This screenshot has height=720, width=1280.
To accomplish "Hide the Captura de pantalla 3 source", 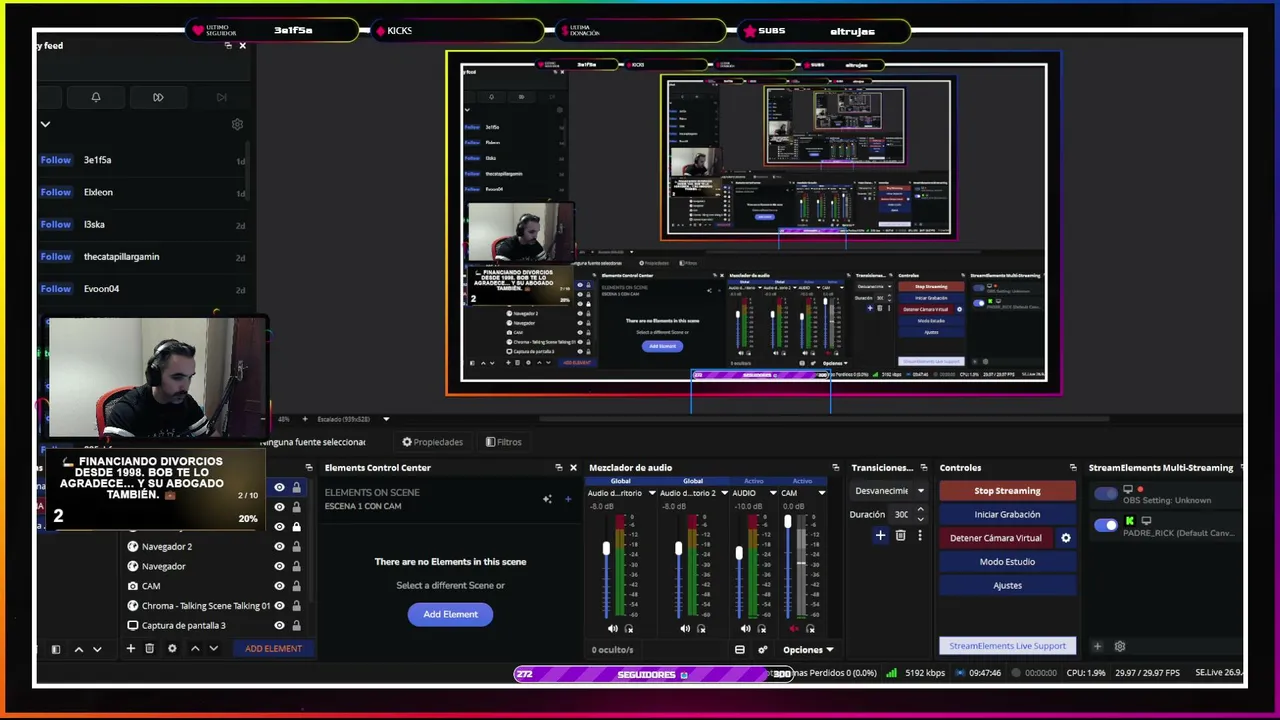I will (x=279, y=626).
